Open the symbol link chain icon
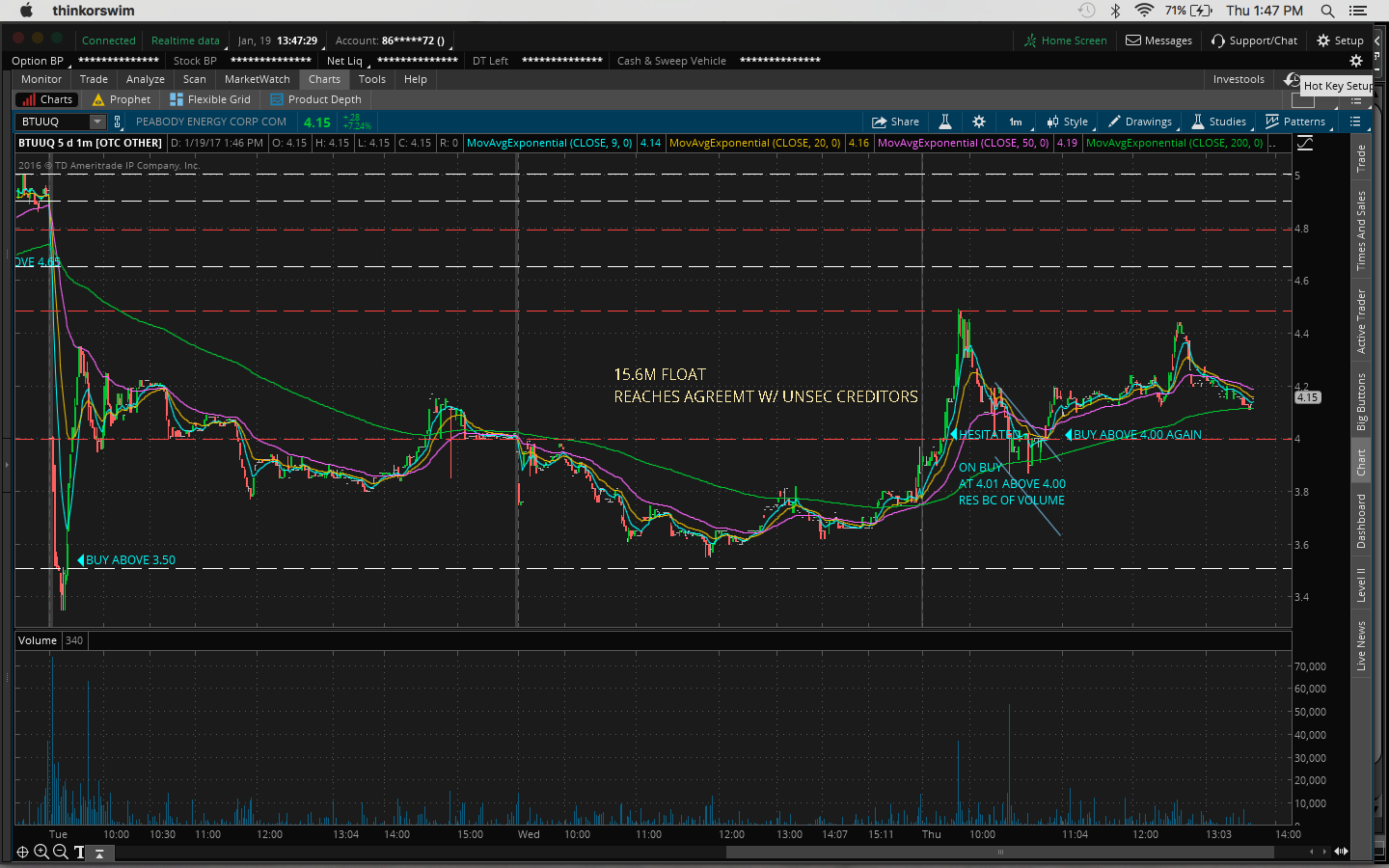Screen dimensions: 1389x868 point(118,122)
